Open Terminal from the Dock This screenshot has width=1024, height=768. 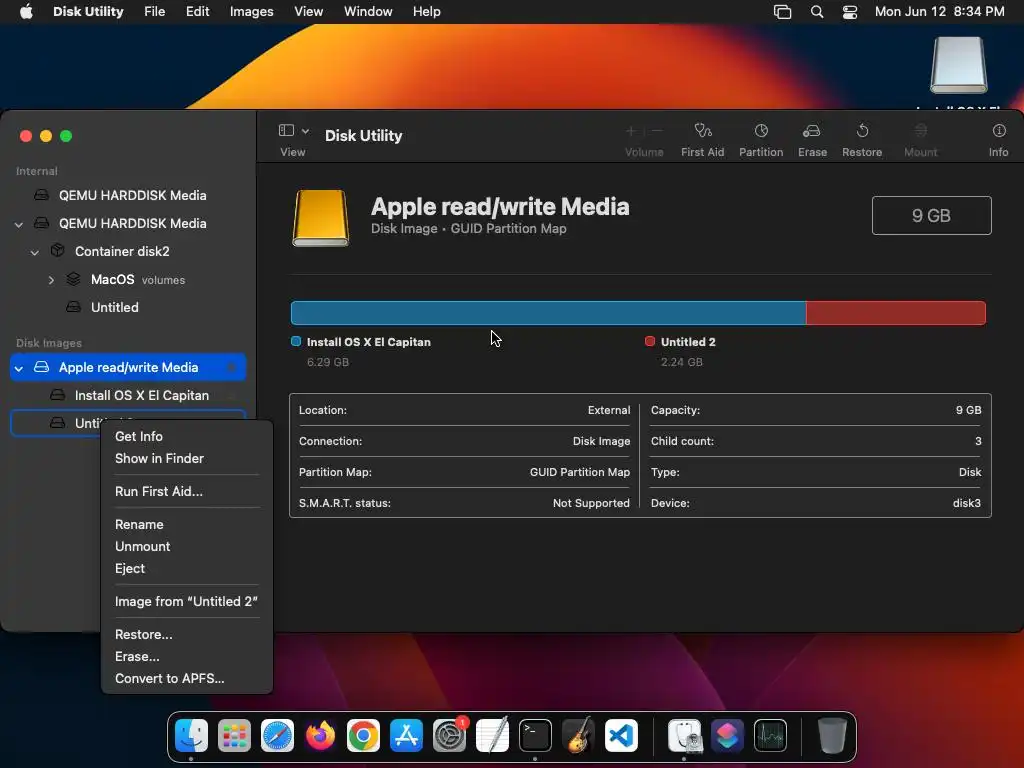(536, 736)
